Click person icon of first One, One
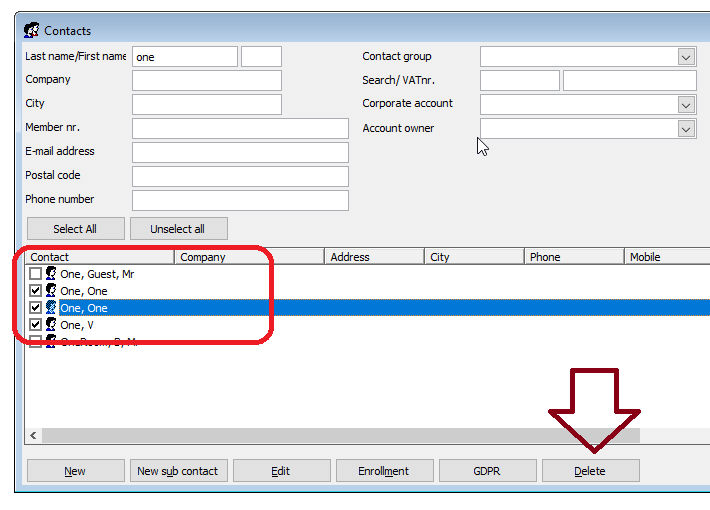The width and height of the screenshot is (710, 510). tap(51, 290)
